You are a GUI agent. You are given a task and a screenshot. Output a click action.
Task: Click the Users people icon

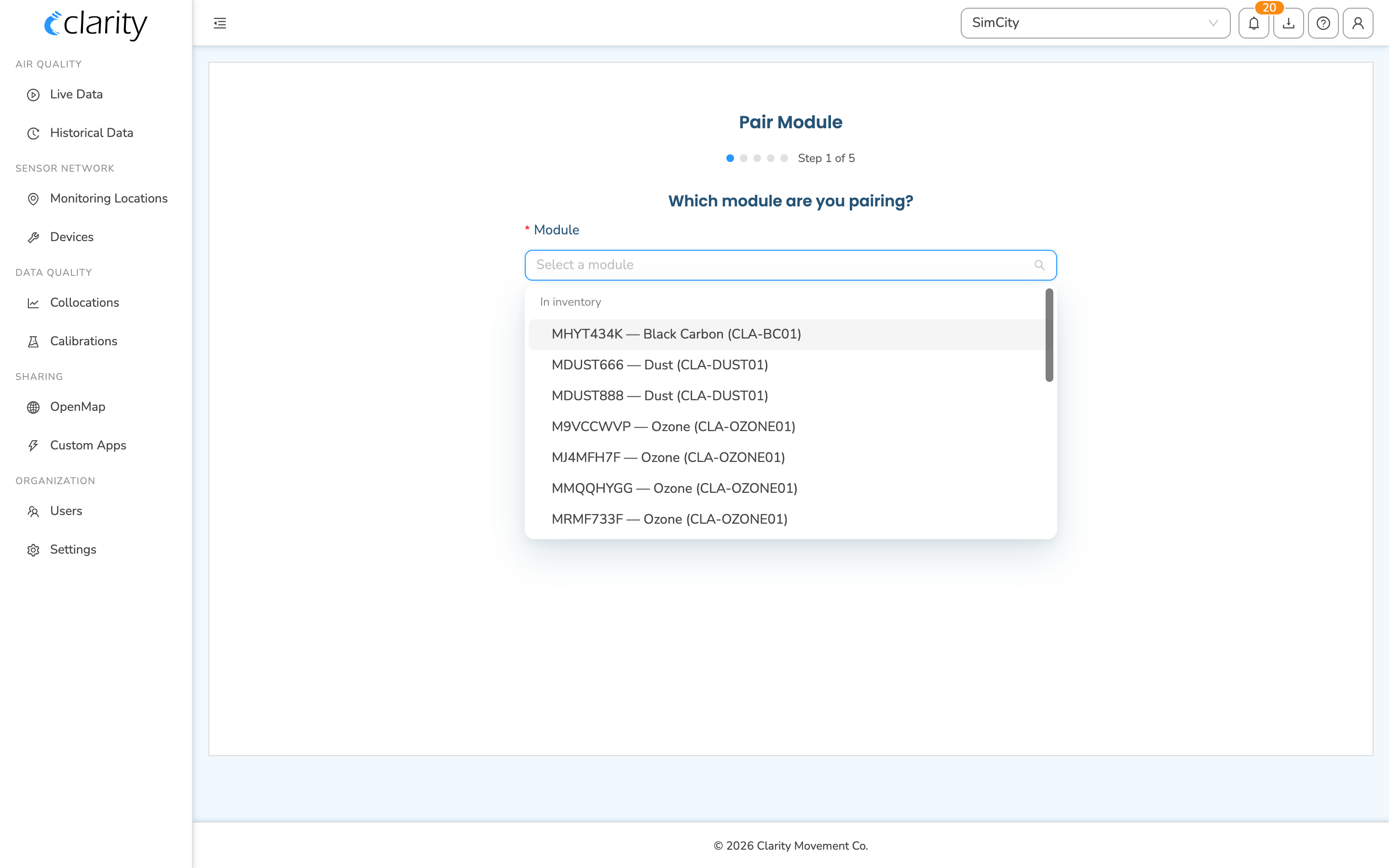pyautogui.click(x=33, y=512)
